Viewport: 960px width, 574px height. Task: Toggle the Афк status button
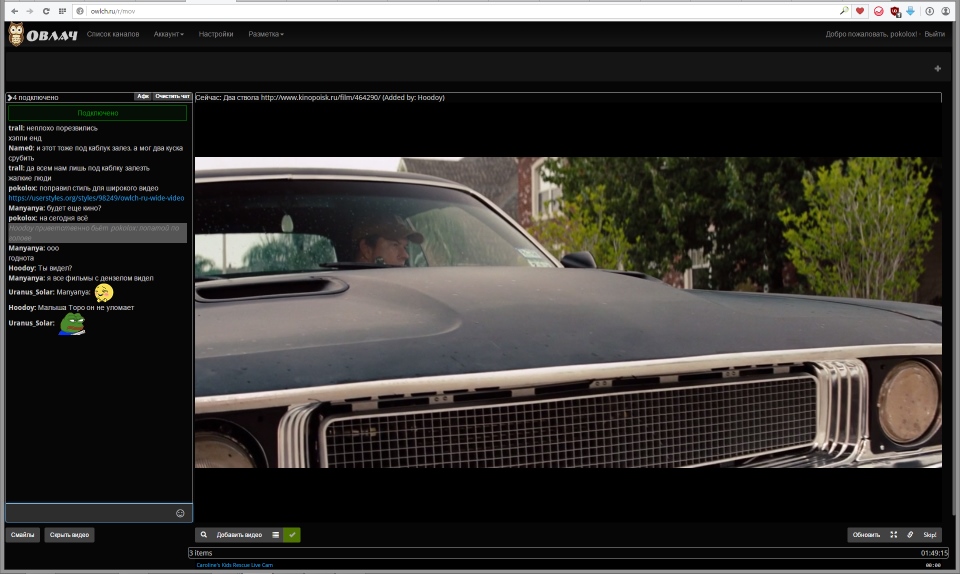(x=143, y=97)
